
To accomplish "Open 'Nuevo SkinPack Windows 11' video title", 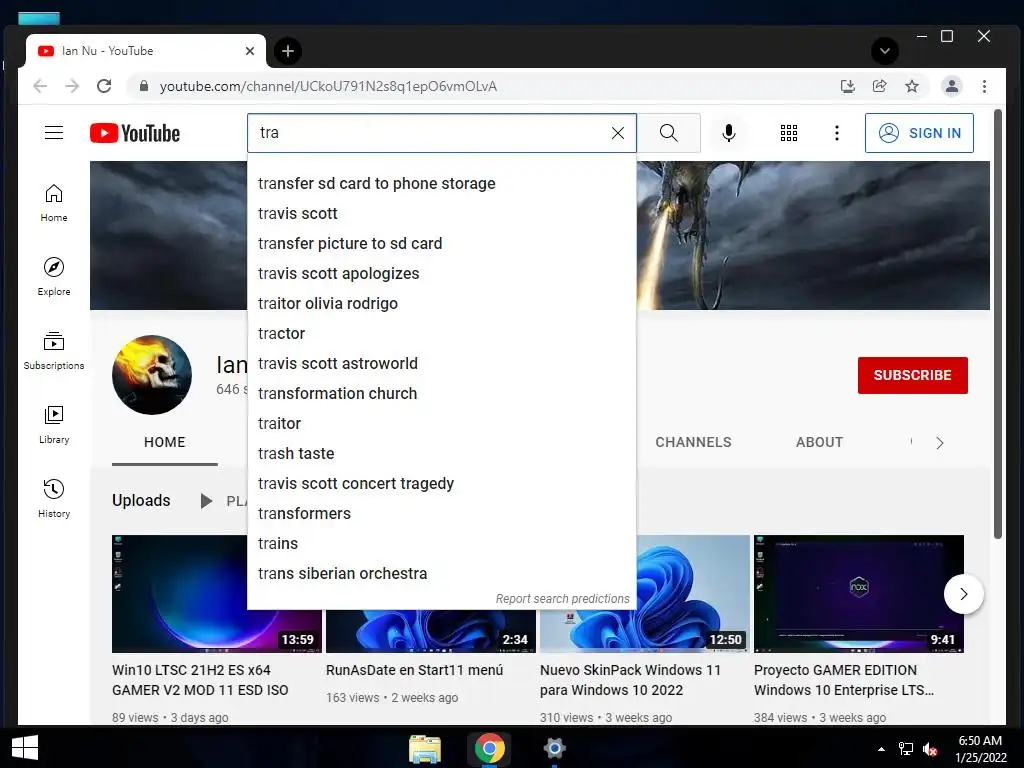I will click(x=630, y=680).
